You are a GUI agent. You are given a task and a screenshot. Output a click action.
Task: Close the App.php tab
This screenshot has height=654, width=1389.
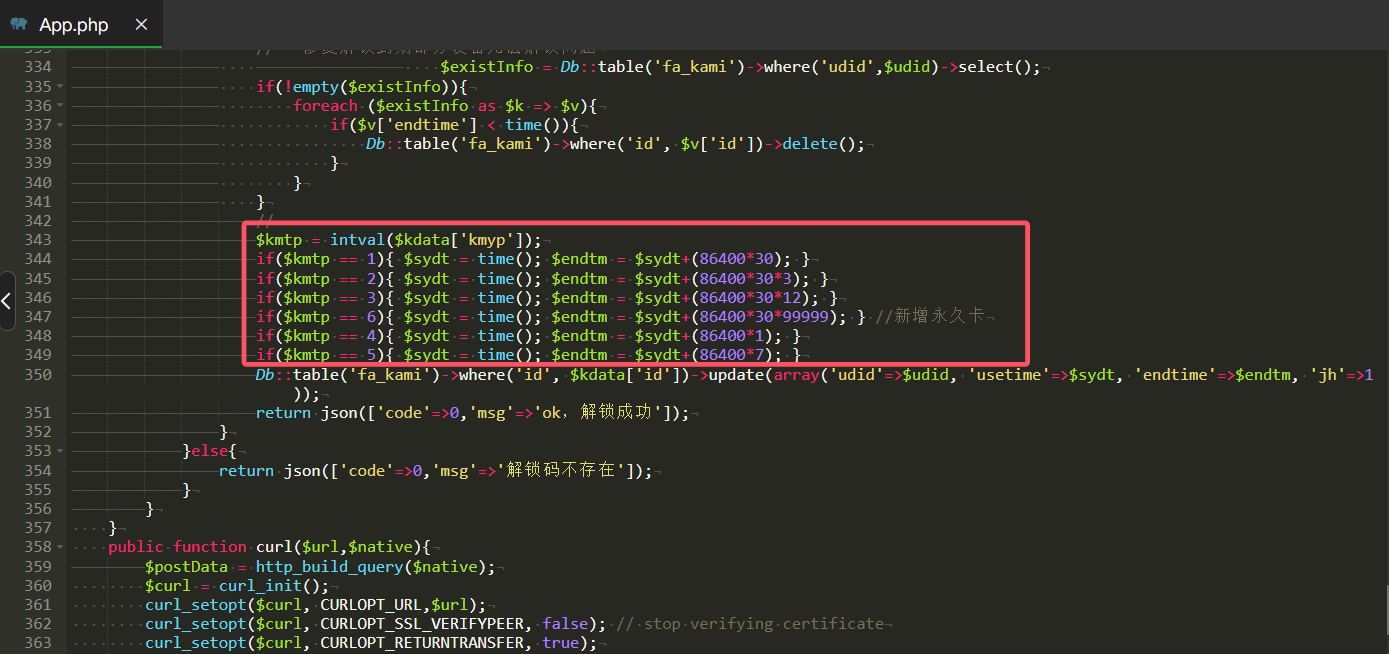click(141, 25)
